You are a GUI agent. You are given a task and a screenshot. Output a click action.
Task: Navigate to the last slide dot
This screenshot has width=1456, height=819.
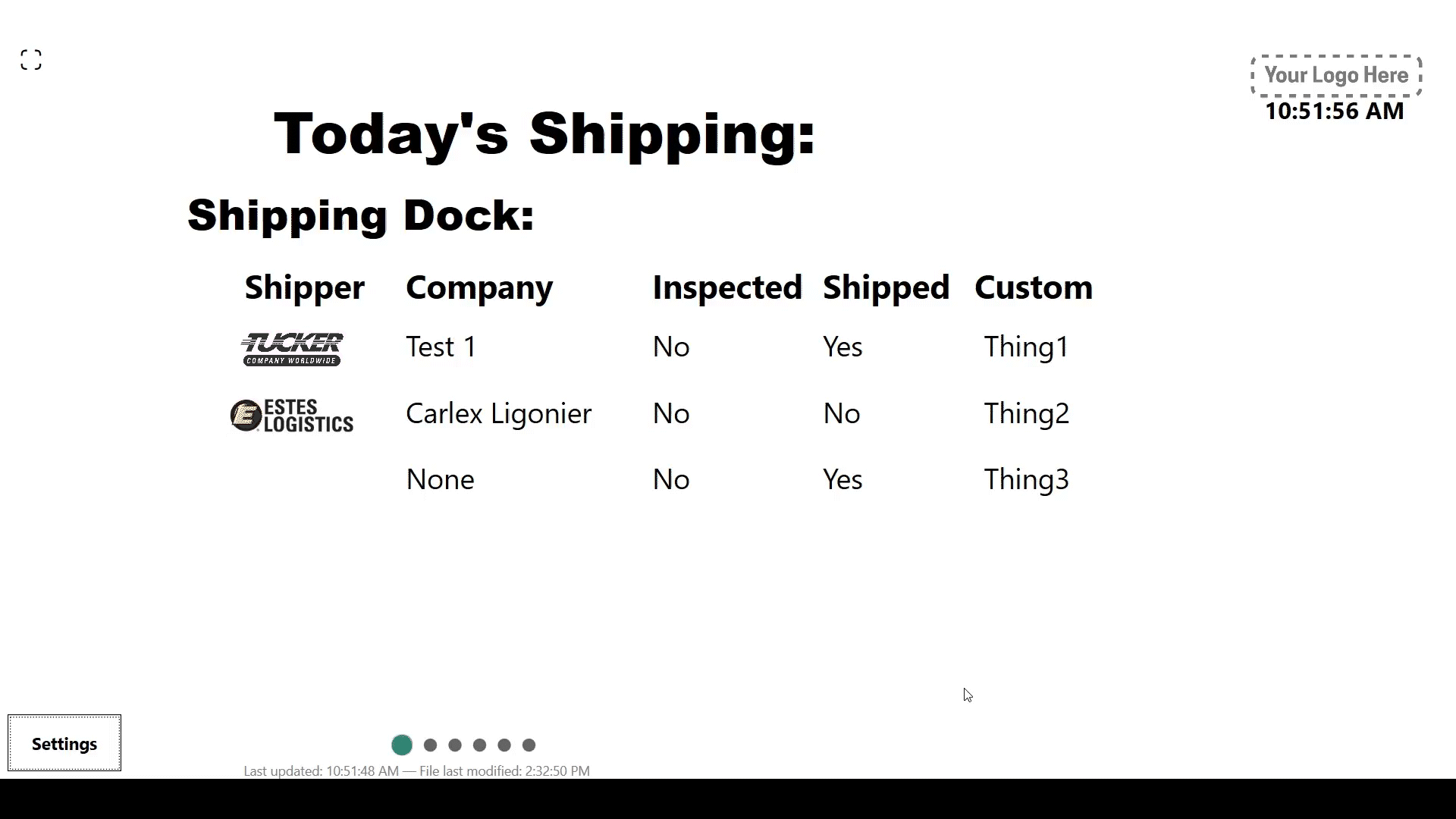pyautogui.click(x=529, y=745)
